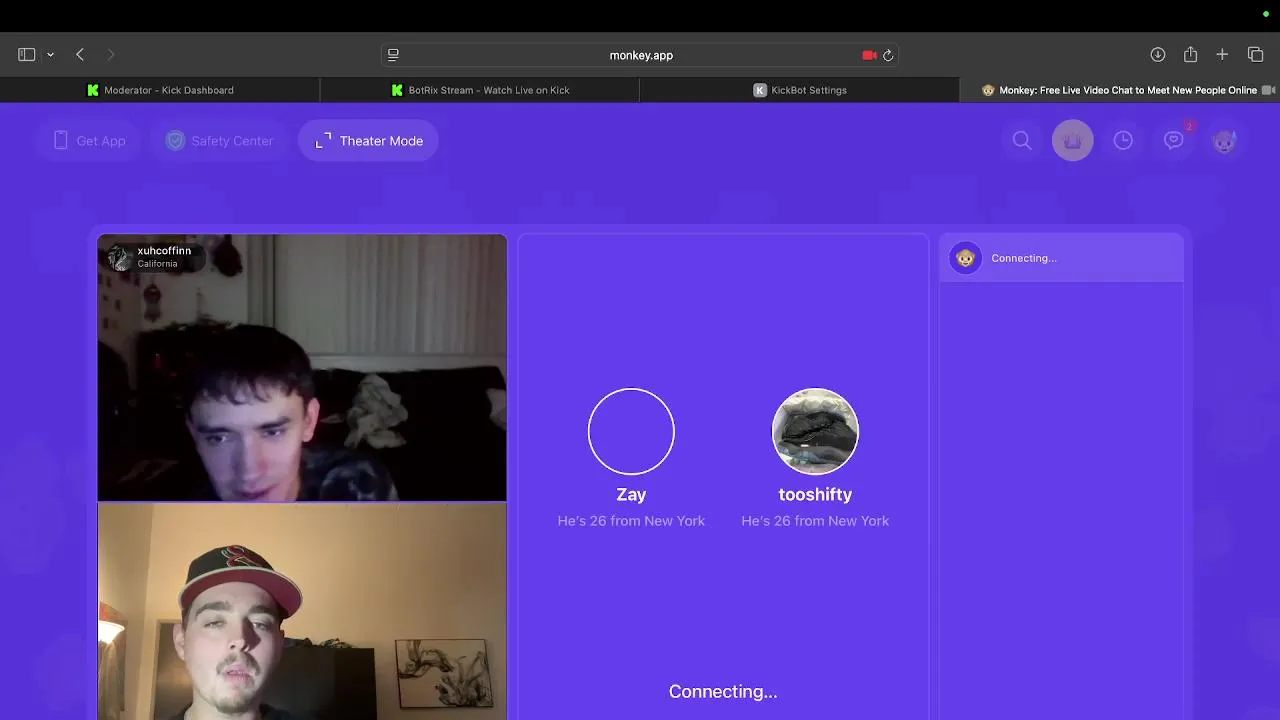Click the green indicator dot in menu bar
The width and height of the screenshot is (1280, 720).
coord(1265,14)
